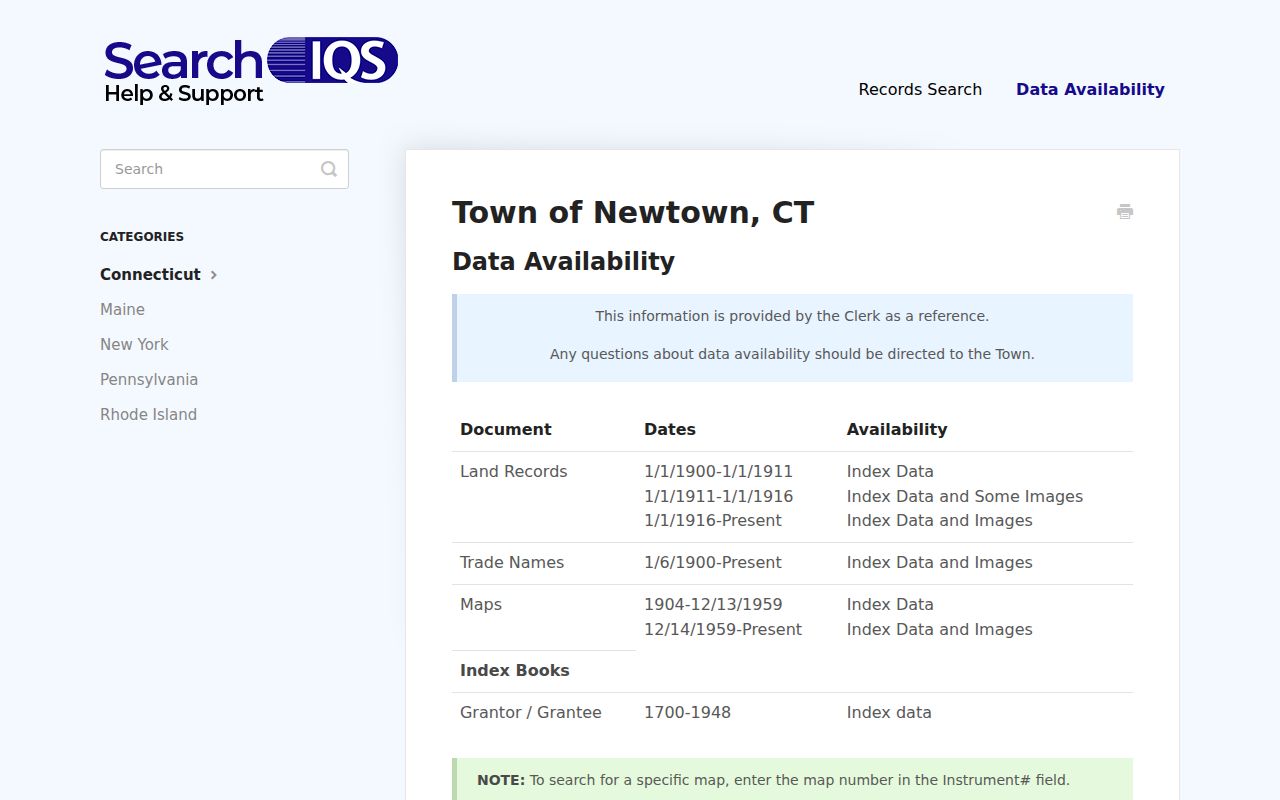Click the NOTE about map number search
This screenshot has height=800, width=1280.
point(773,780)
